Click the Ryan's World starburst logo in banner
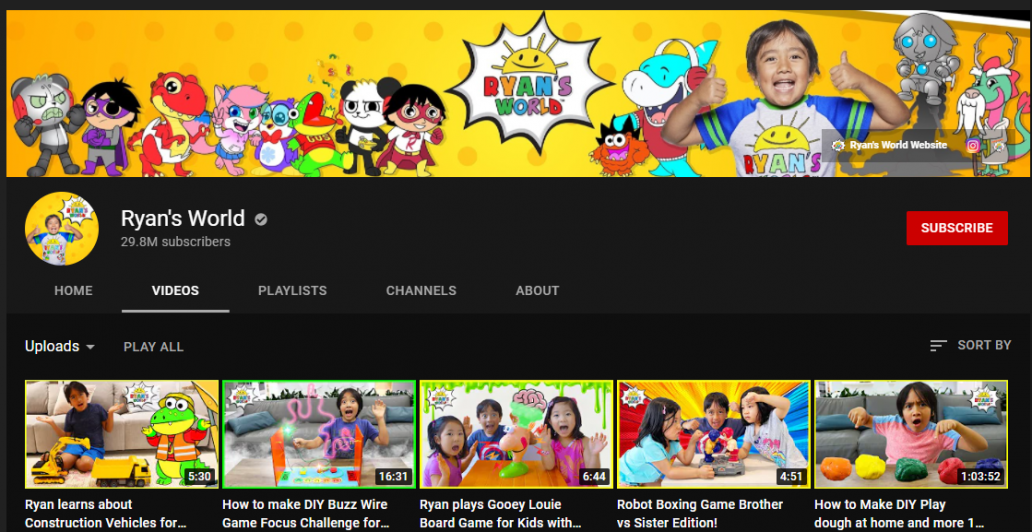Screen dimensions: 1032x532 [x=529, y=86]
